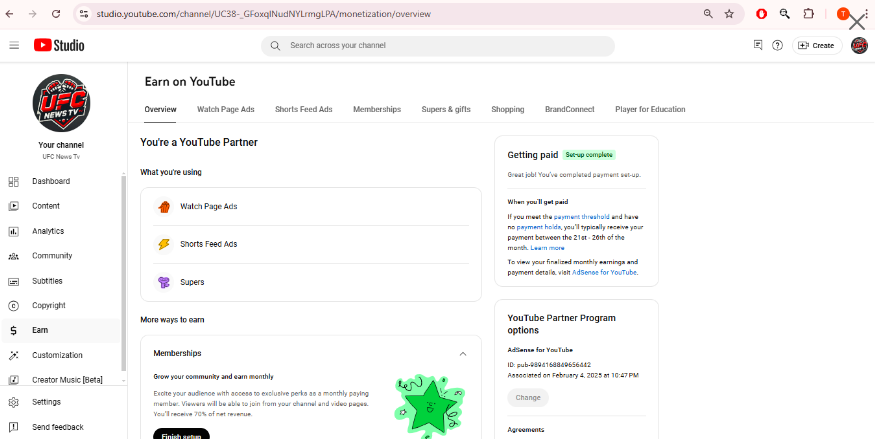
Task: Open the Help question mark icon
Action: pos(777,46)
